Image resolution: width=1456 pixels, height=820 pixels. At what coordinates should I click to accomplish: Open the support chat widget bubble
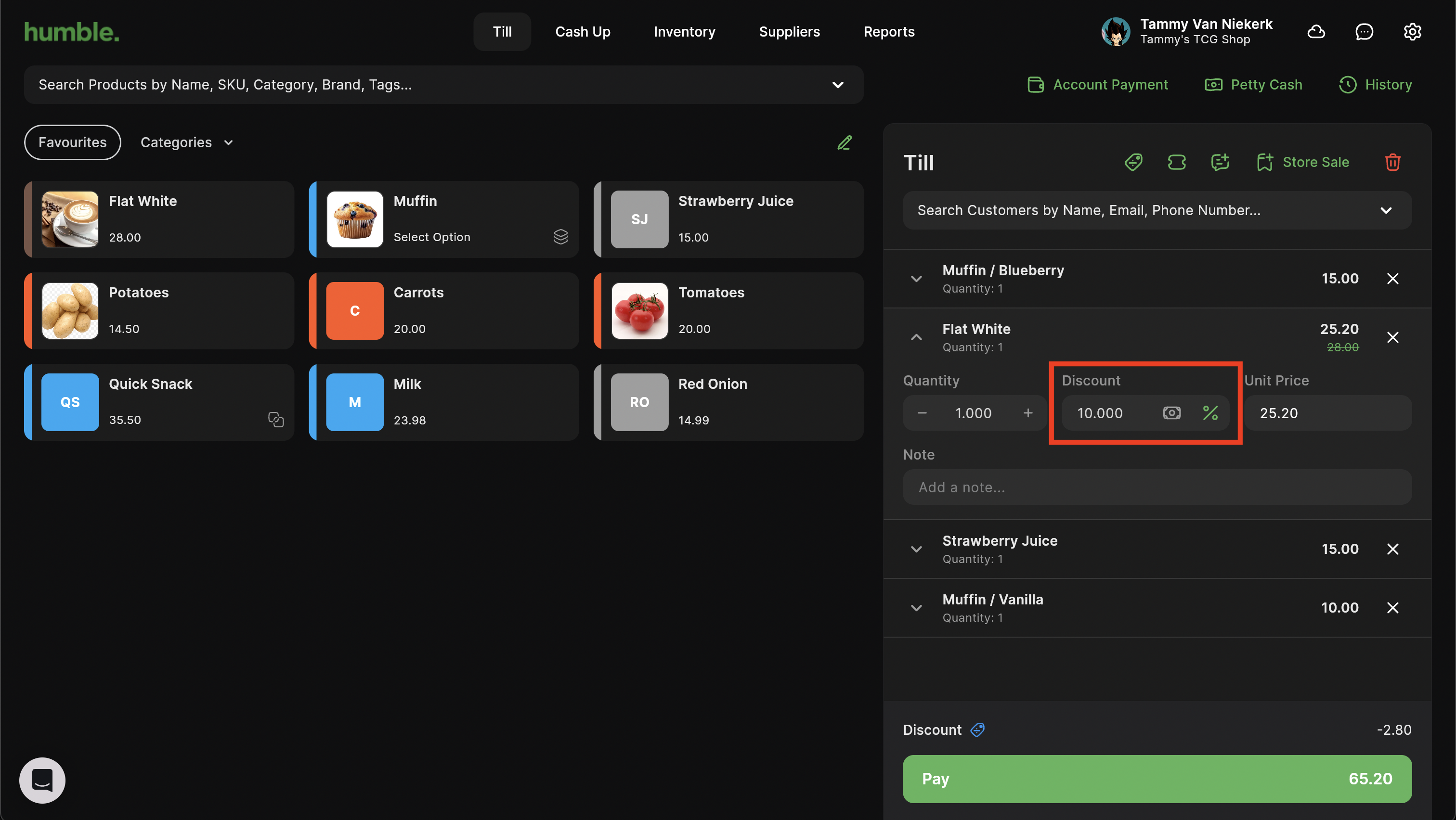[x=42, y=780]
